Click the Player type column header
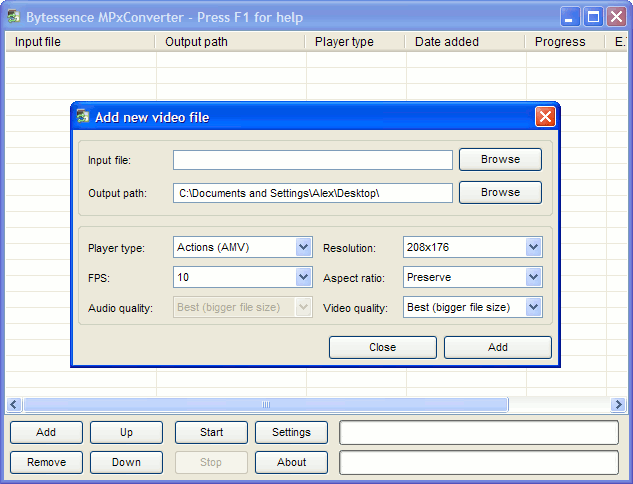This screenshot has width=633, height=484. tap(355, 42)
